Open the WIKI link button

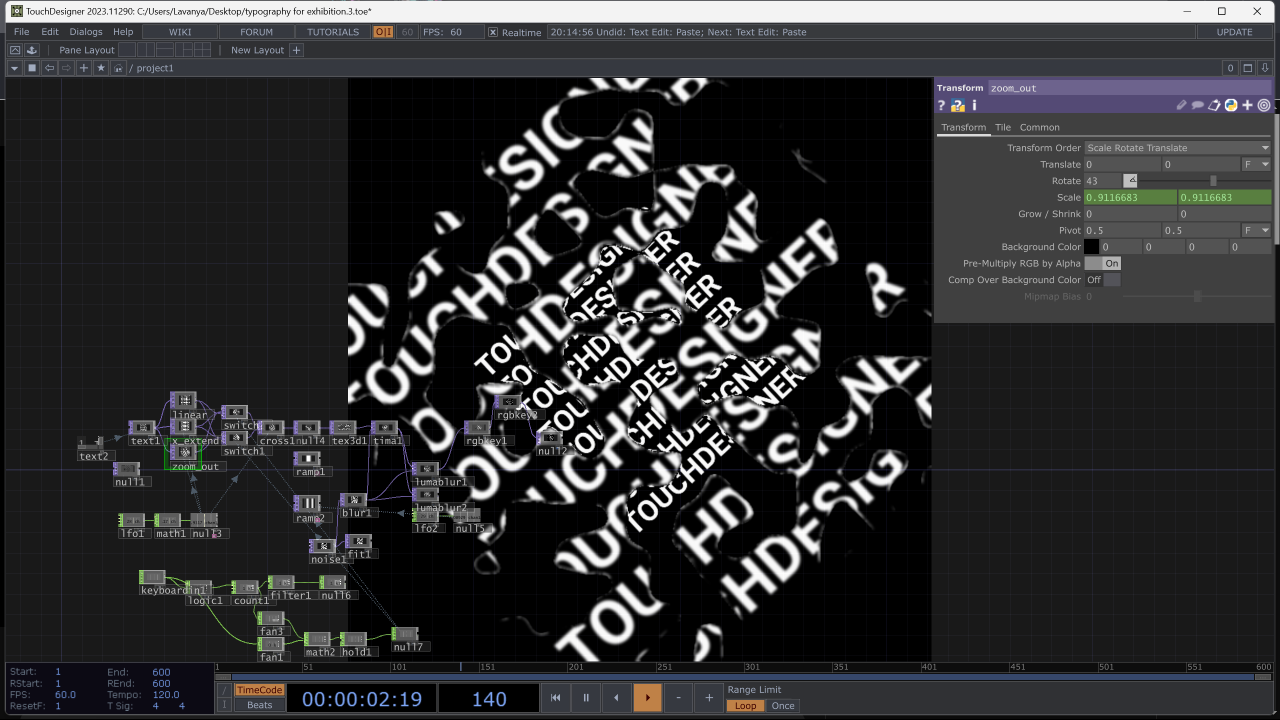[180, 32]
